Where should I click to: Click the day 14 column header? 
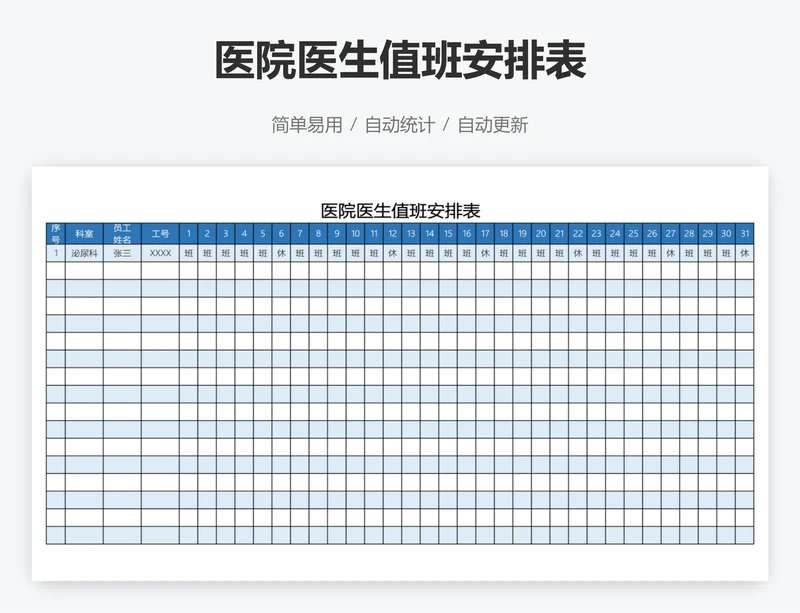click(430, 234)
